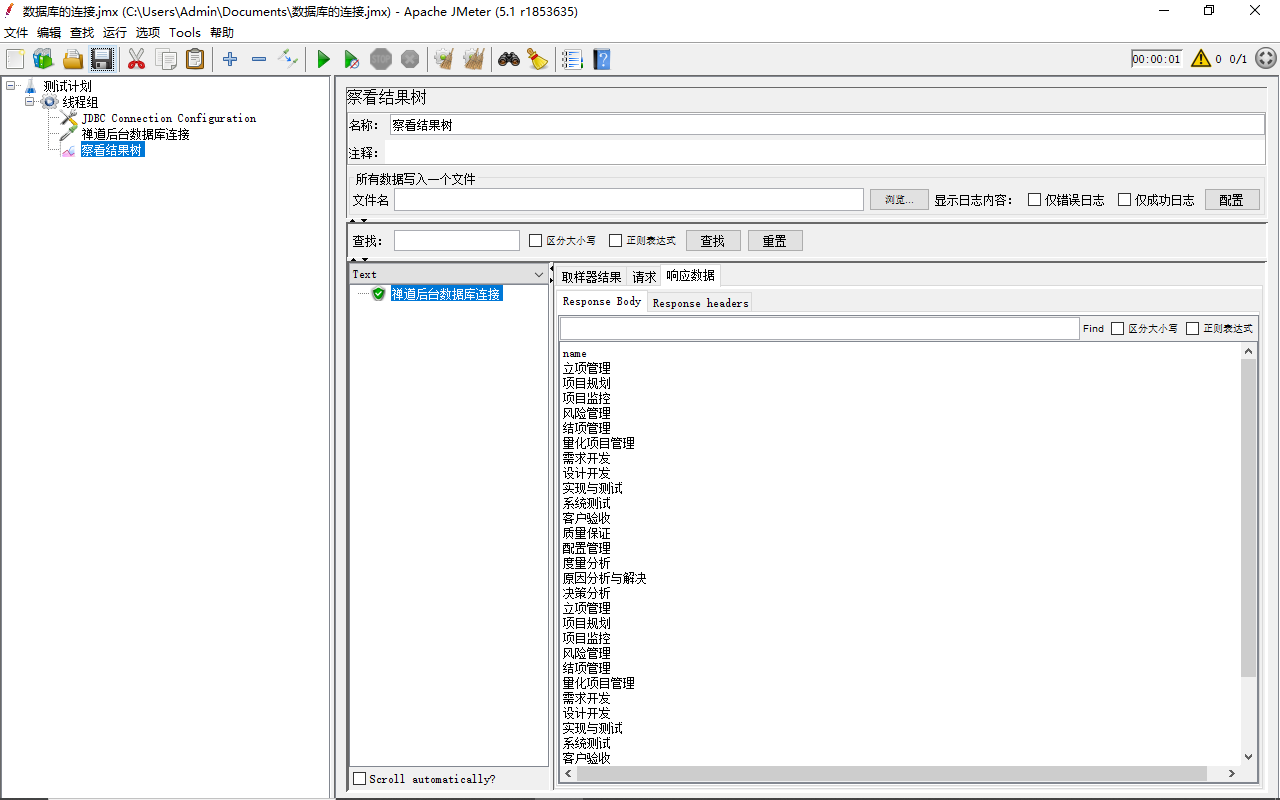Click the 重置 button
1280x800 pixels.
(775, 241)
